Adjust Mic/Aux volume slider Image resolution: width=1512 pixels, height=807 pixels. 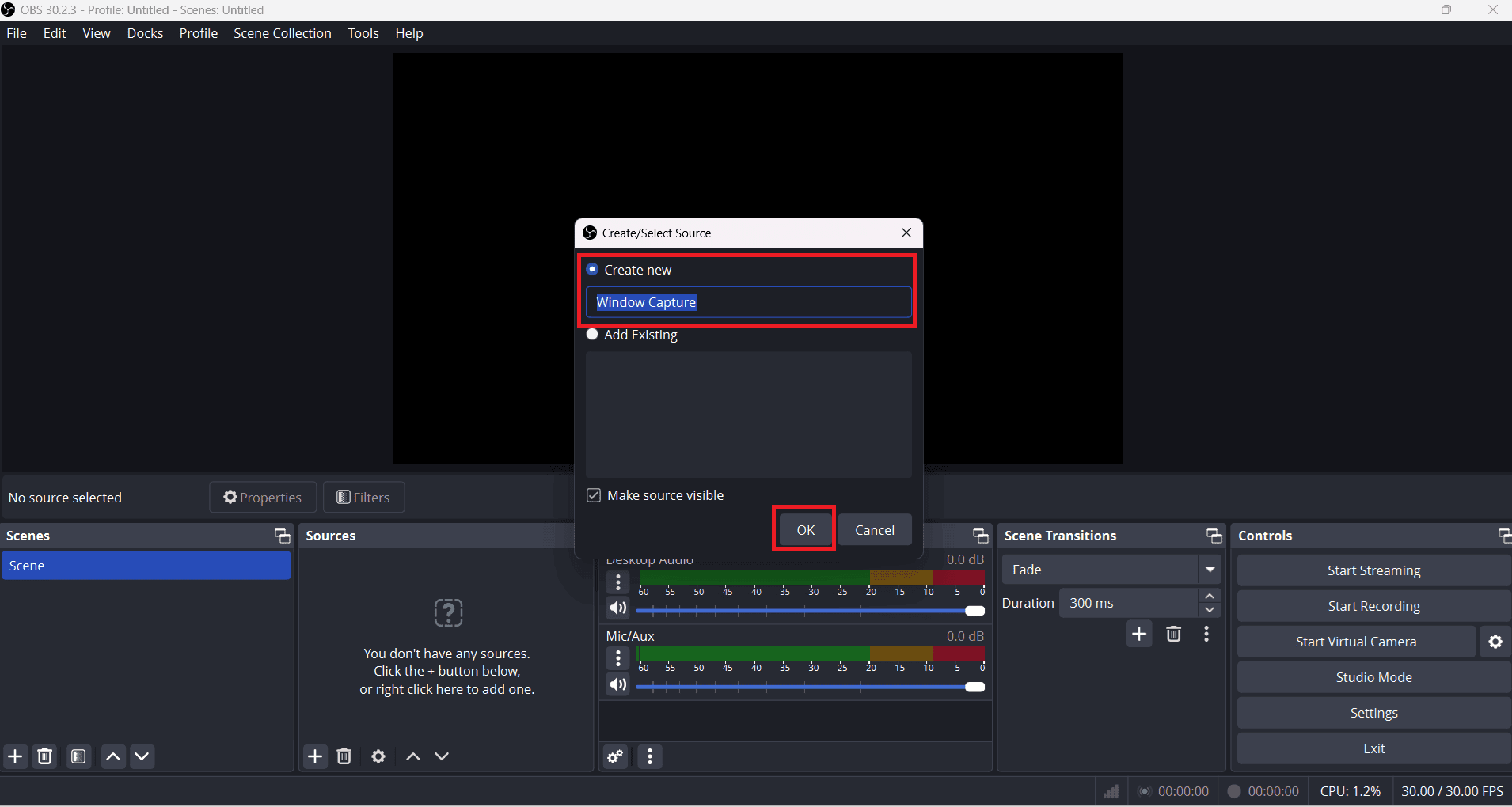pos(811,687)
